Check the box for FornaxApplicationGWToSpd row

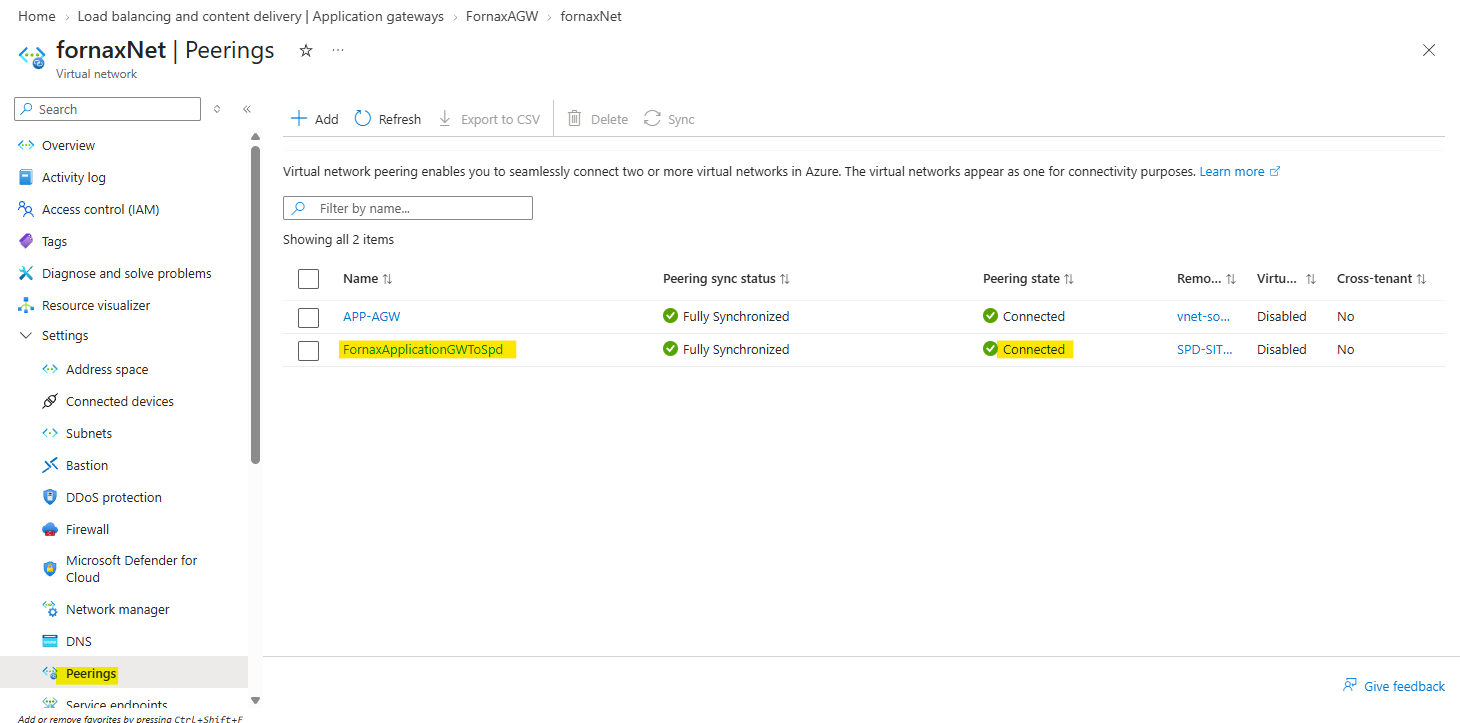click(x=308, y=351)
